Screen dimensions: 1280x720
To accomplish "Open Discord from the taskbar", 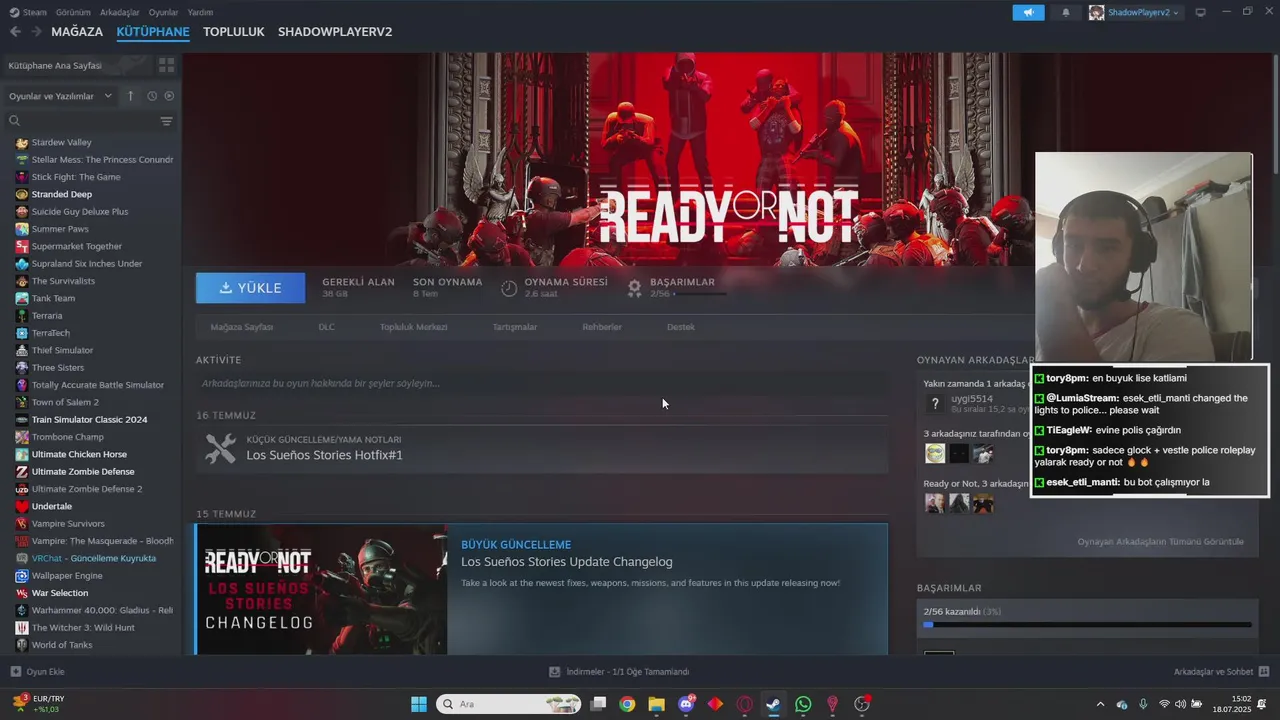I will (x=686, y=704).
